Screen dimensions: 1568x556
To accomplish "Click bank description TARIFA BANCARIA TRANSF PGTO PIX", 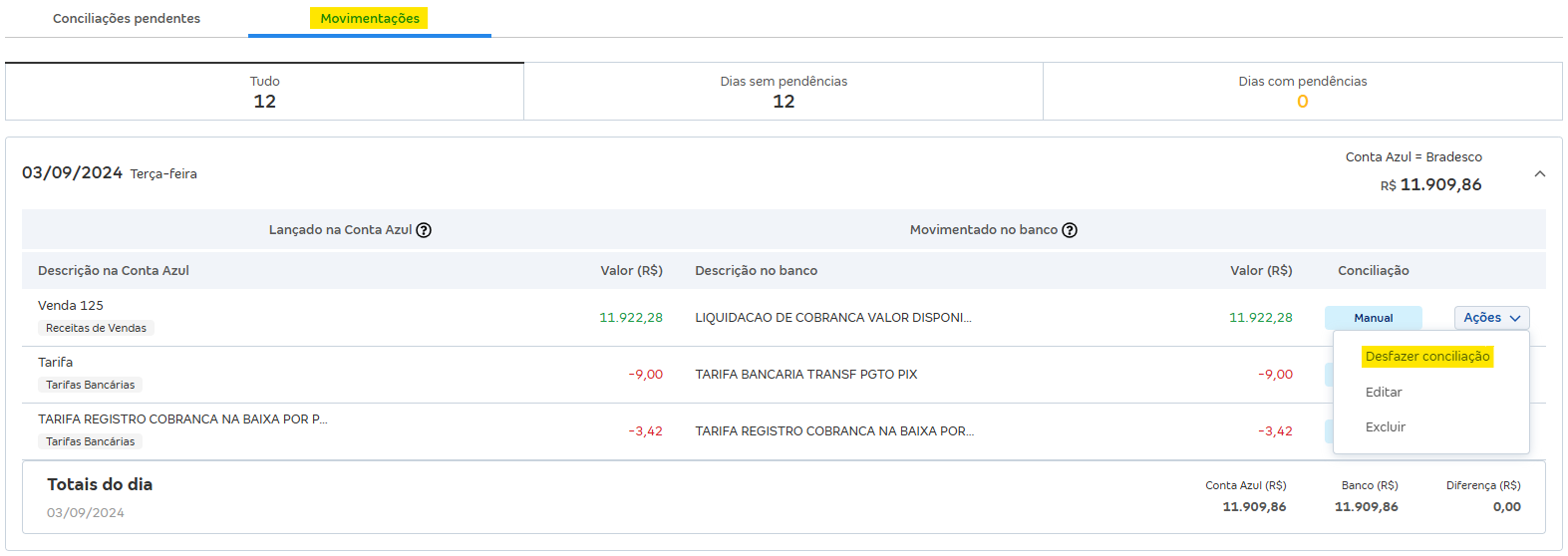I will point(806,375).
